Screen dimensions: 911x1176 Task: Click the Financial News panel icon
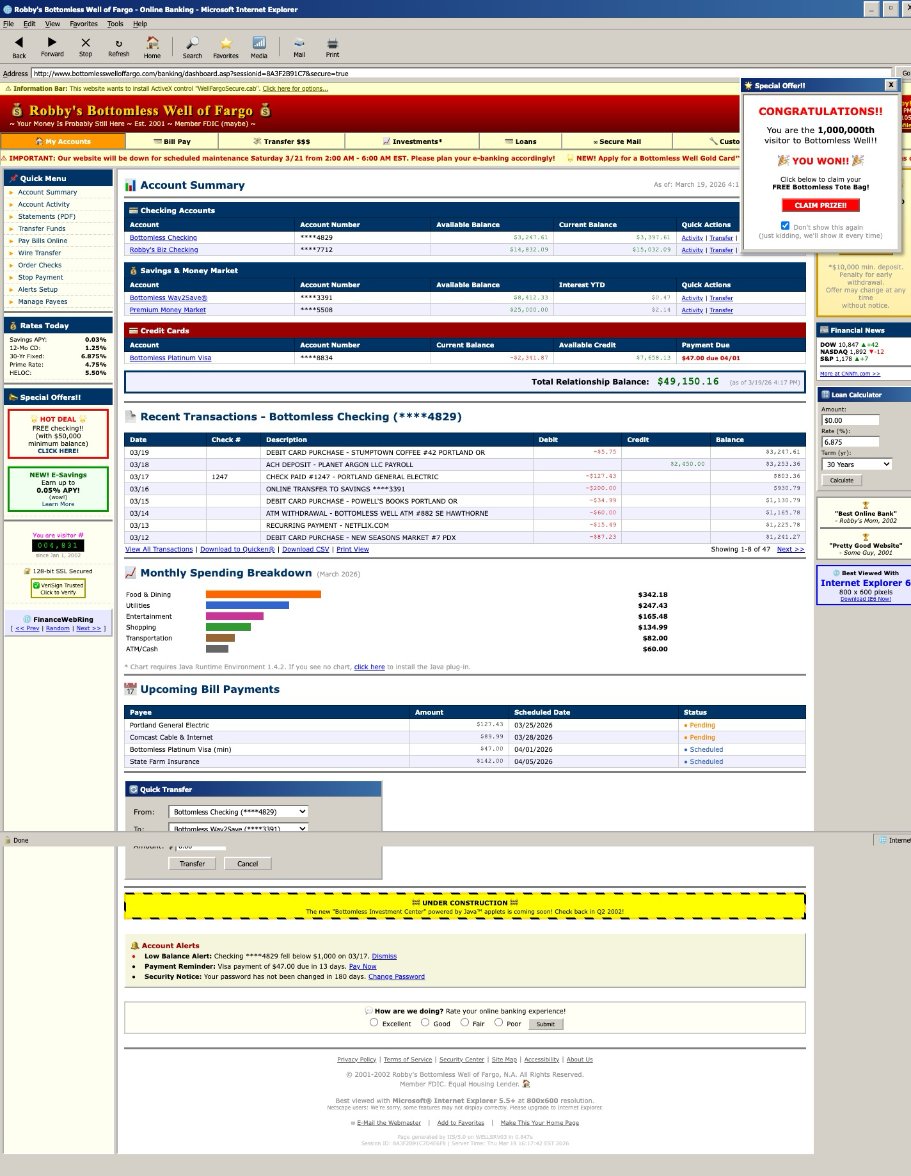pos(825,330)
